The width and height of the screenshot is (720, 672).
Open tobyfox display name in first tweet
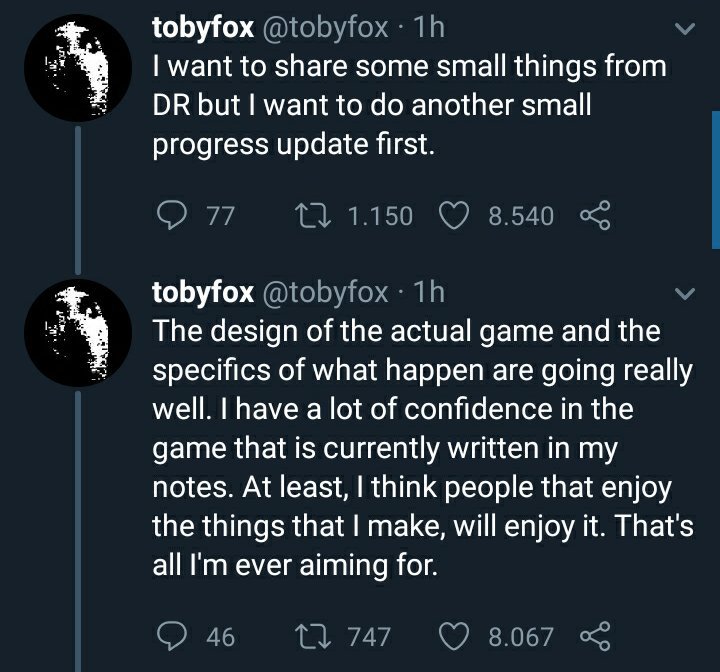pos(203,28)
